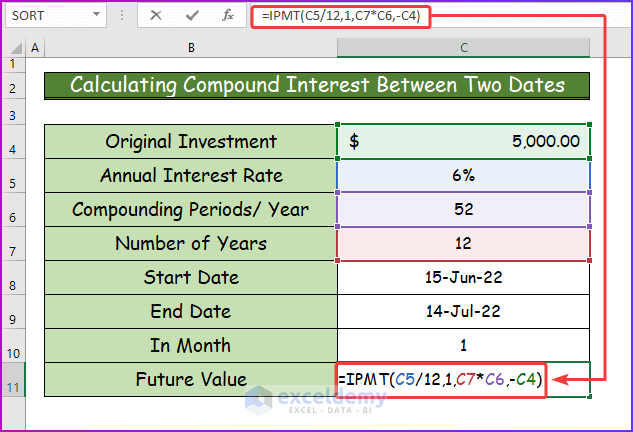This screenshot has height=432, width=633.
Task: Confirm formula with the checkmark Enter icon
Action: [x=192, y=15]
